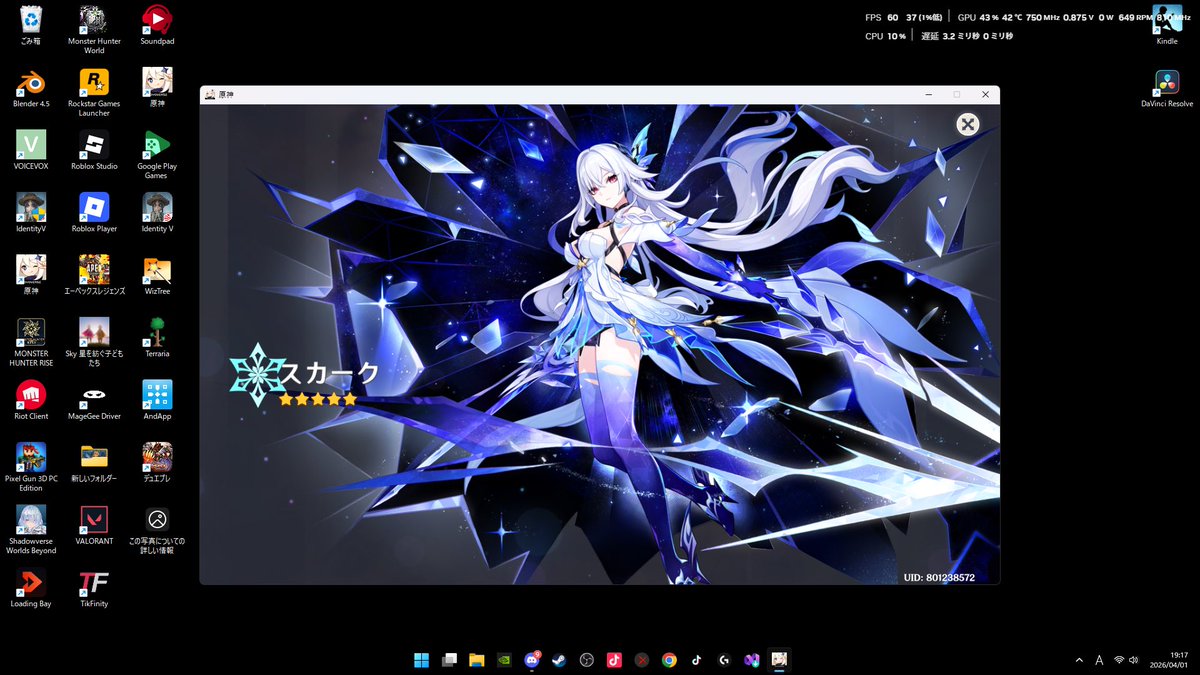1200x675 pixels.
Task: Open Steam from the taskbar
Action: 560,659
